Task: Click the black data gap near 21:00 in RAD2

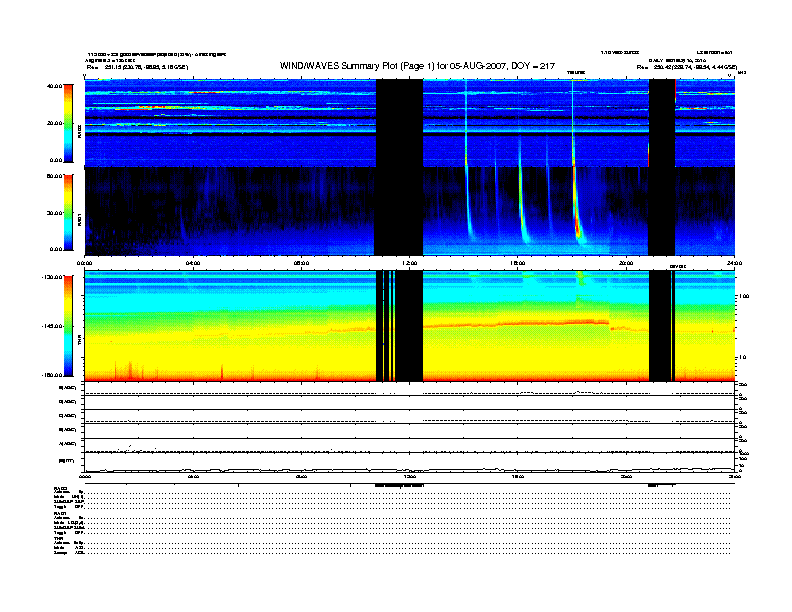Action: 662,123
